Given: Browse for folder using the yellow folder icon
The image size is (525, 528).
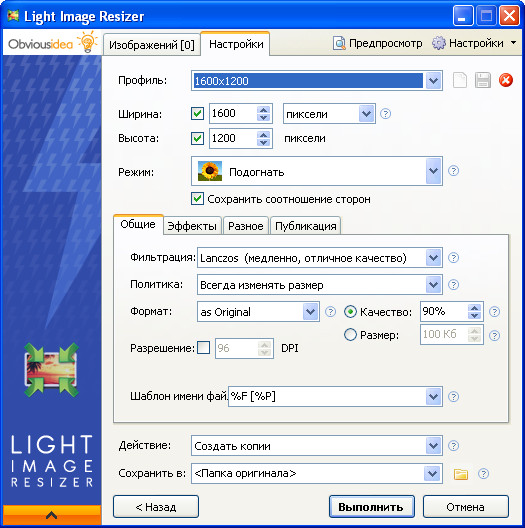Looking at the screenshot, I should (461, 474).
